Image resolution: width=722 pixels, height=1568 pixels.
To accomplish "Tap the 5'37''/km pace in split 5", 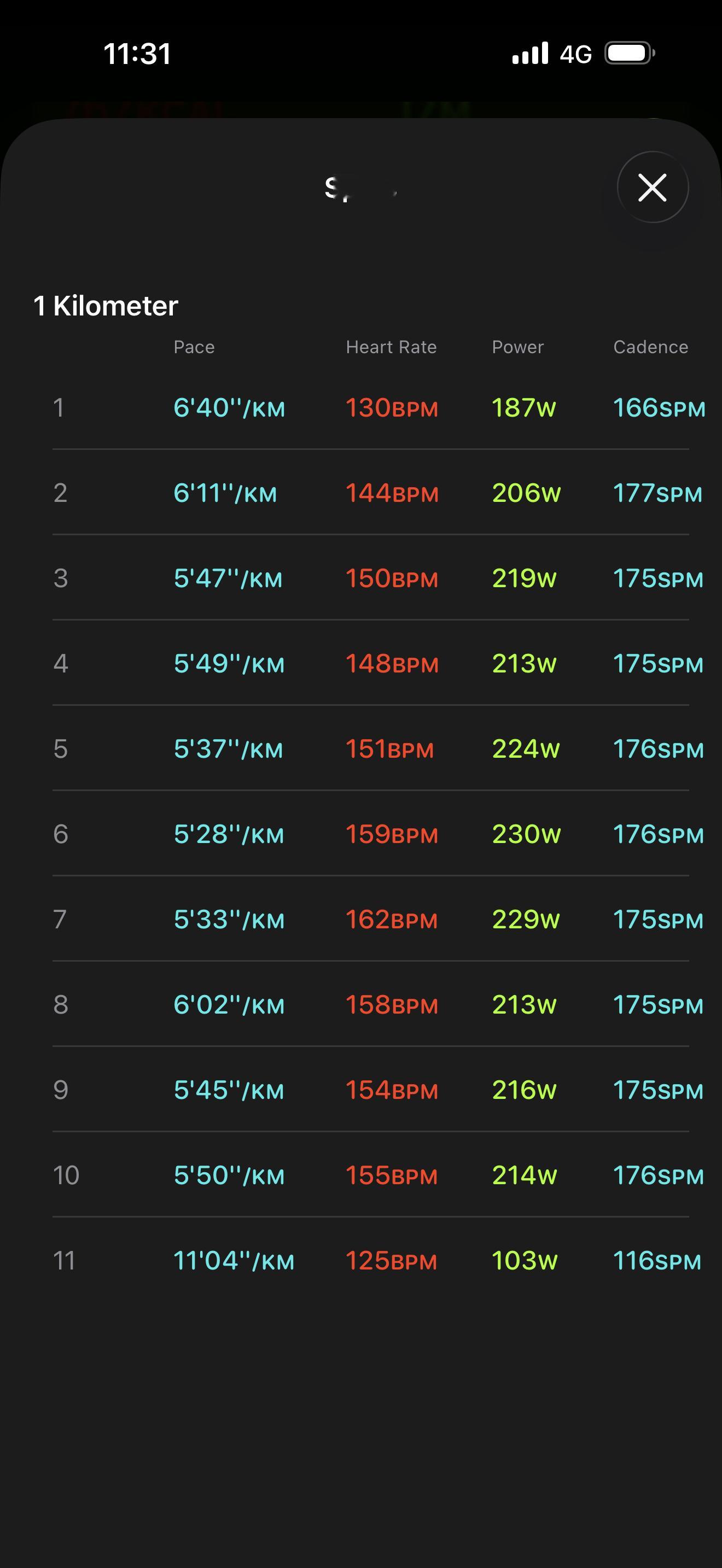I will point(228,748).
